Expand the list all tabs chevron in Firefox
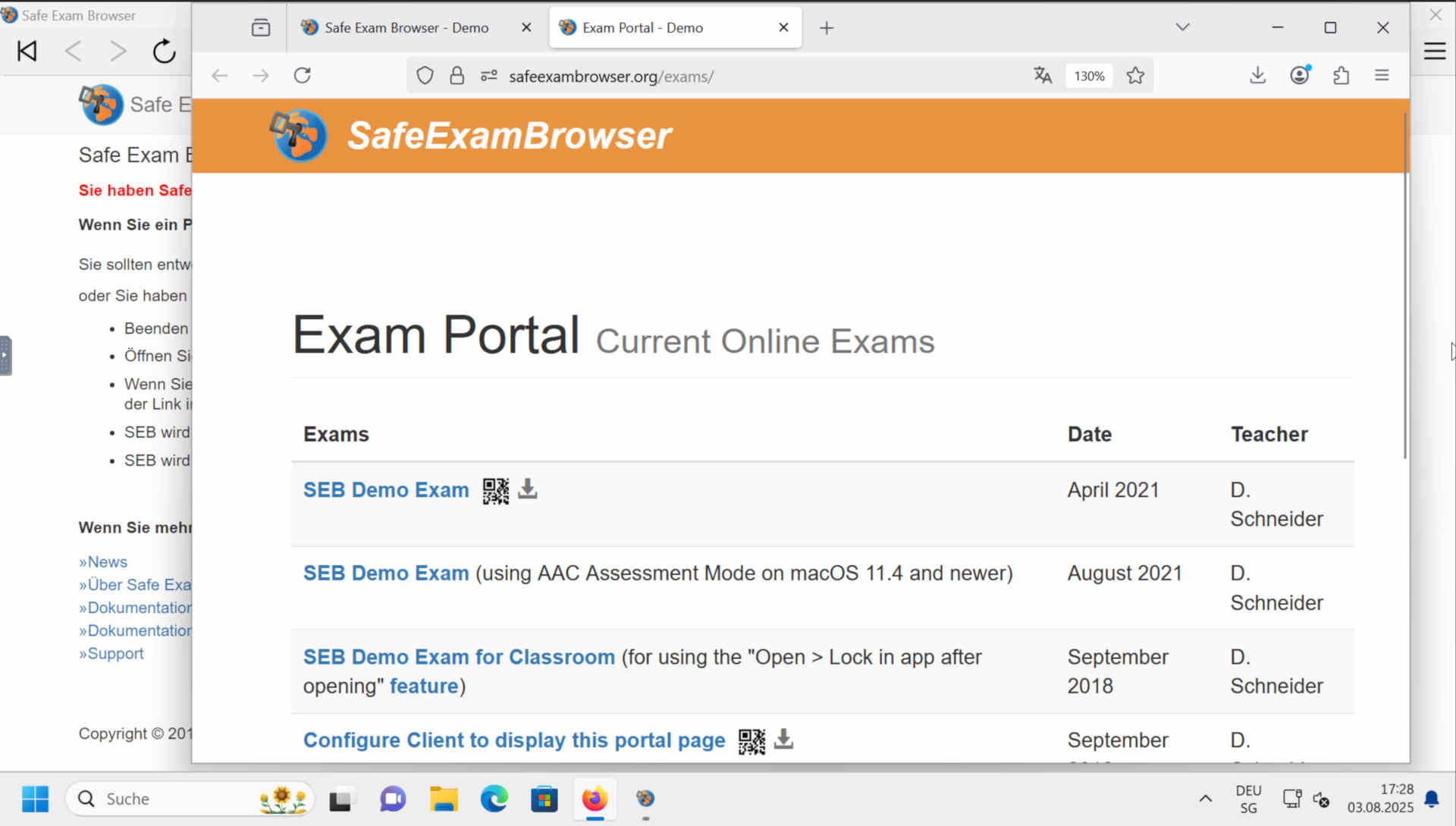 coord(1182,28)
